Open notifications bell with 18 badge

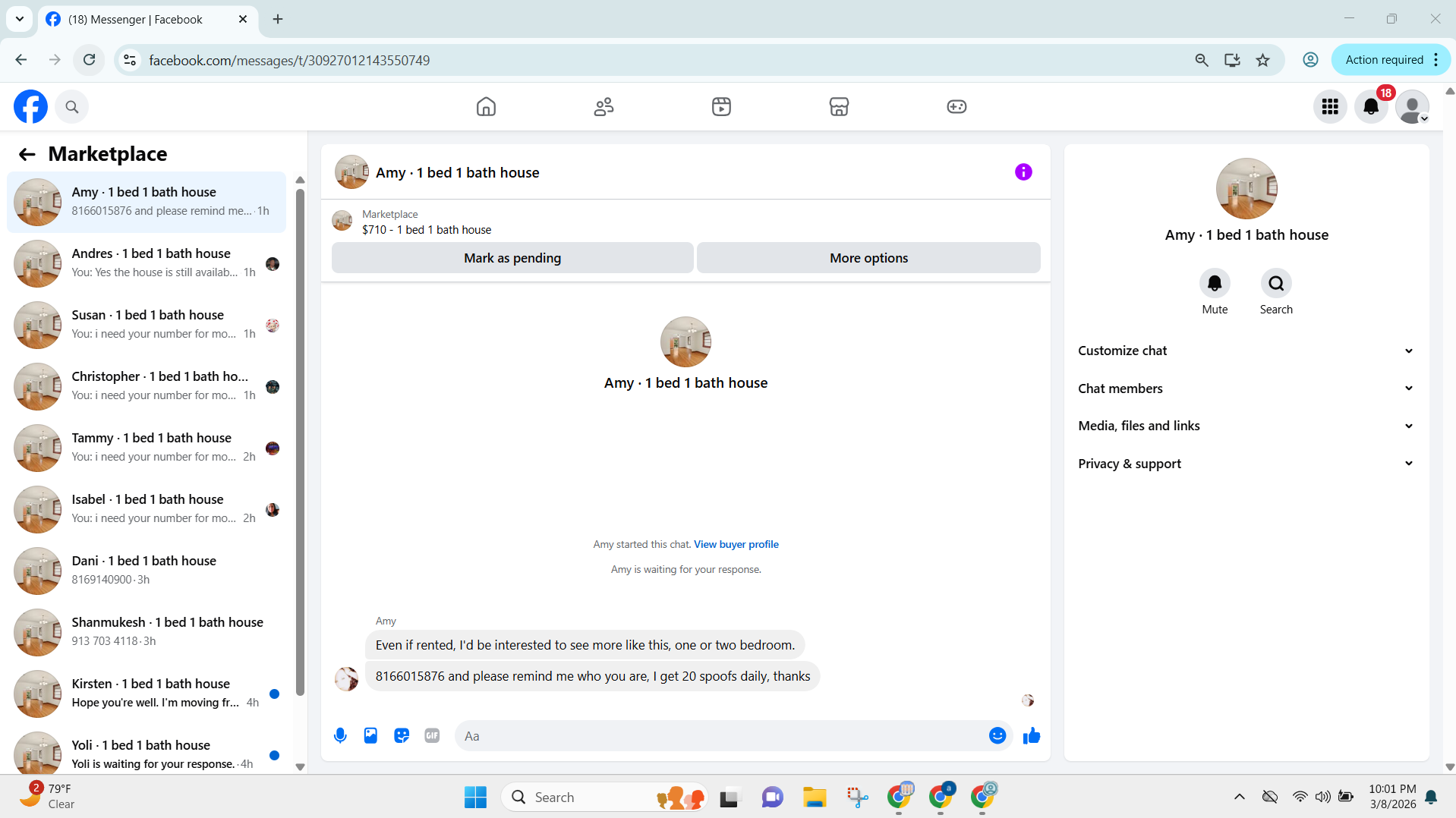point(1371,107)
